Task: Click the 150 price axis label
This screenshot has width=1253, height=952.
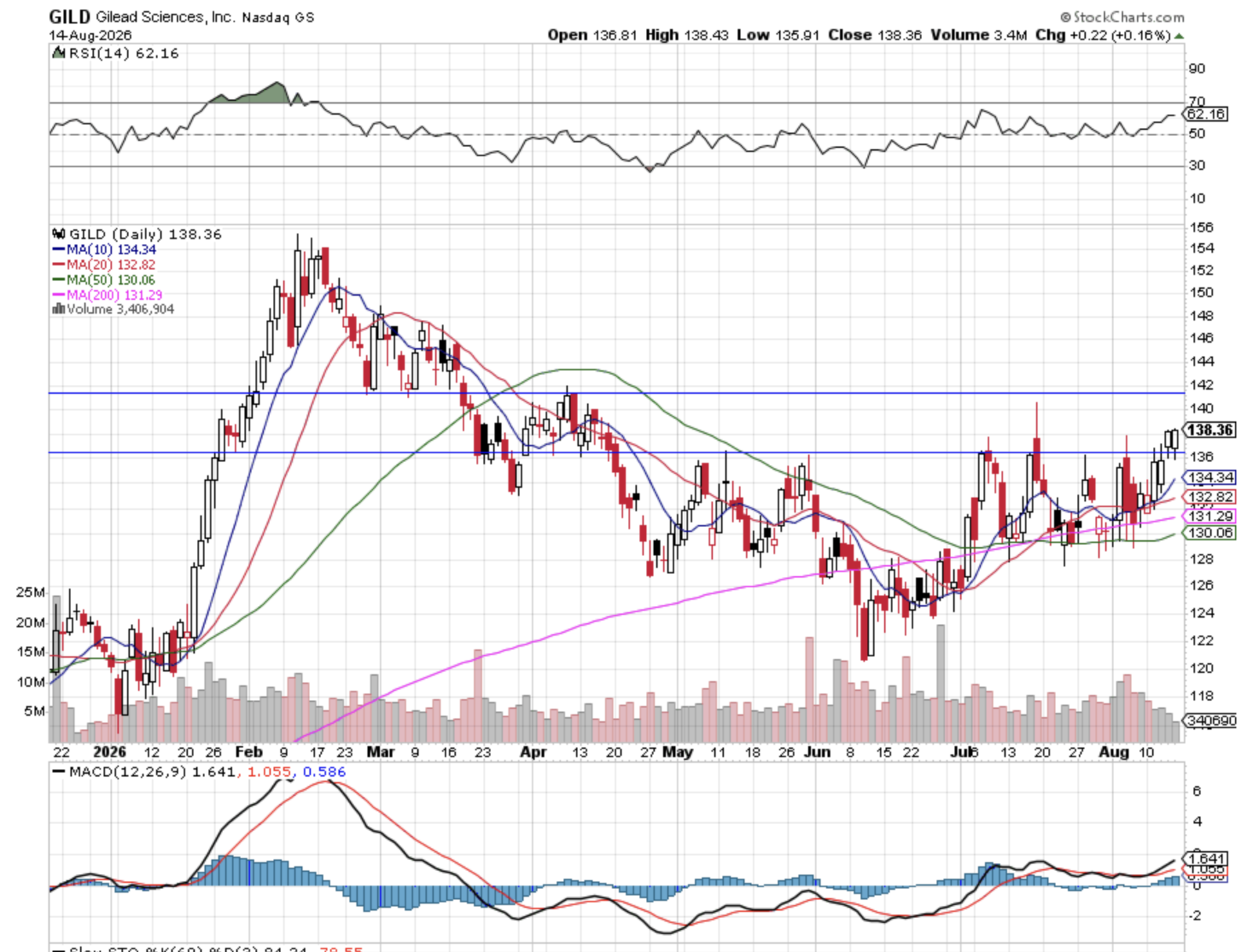Action: pyautogui.click(x=1201, y=292)
